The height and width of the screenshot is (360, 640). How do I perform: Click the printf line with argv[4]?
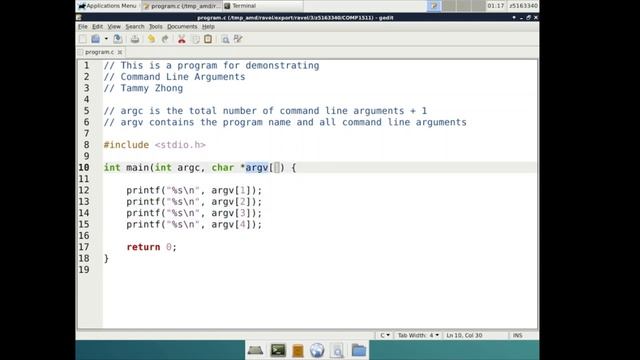[194, 224]
